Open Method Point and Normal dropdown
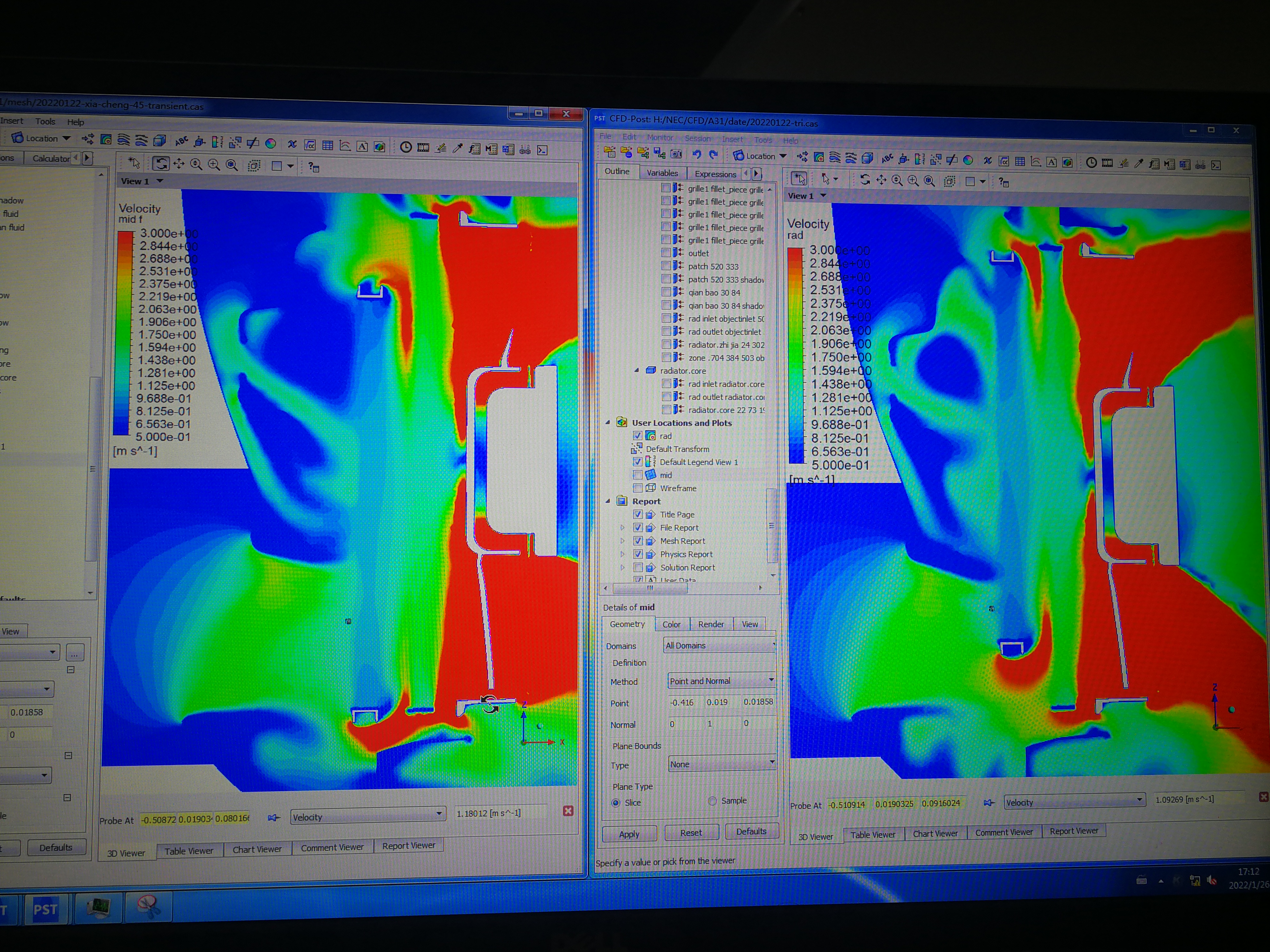The height and width of the screenshot is (952, 1270). pos(721,681)
